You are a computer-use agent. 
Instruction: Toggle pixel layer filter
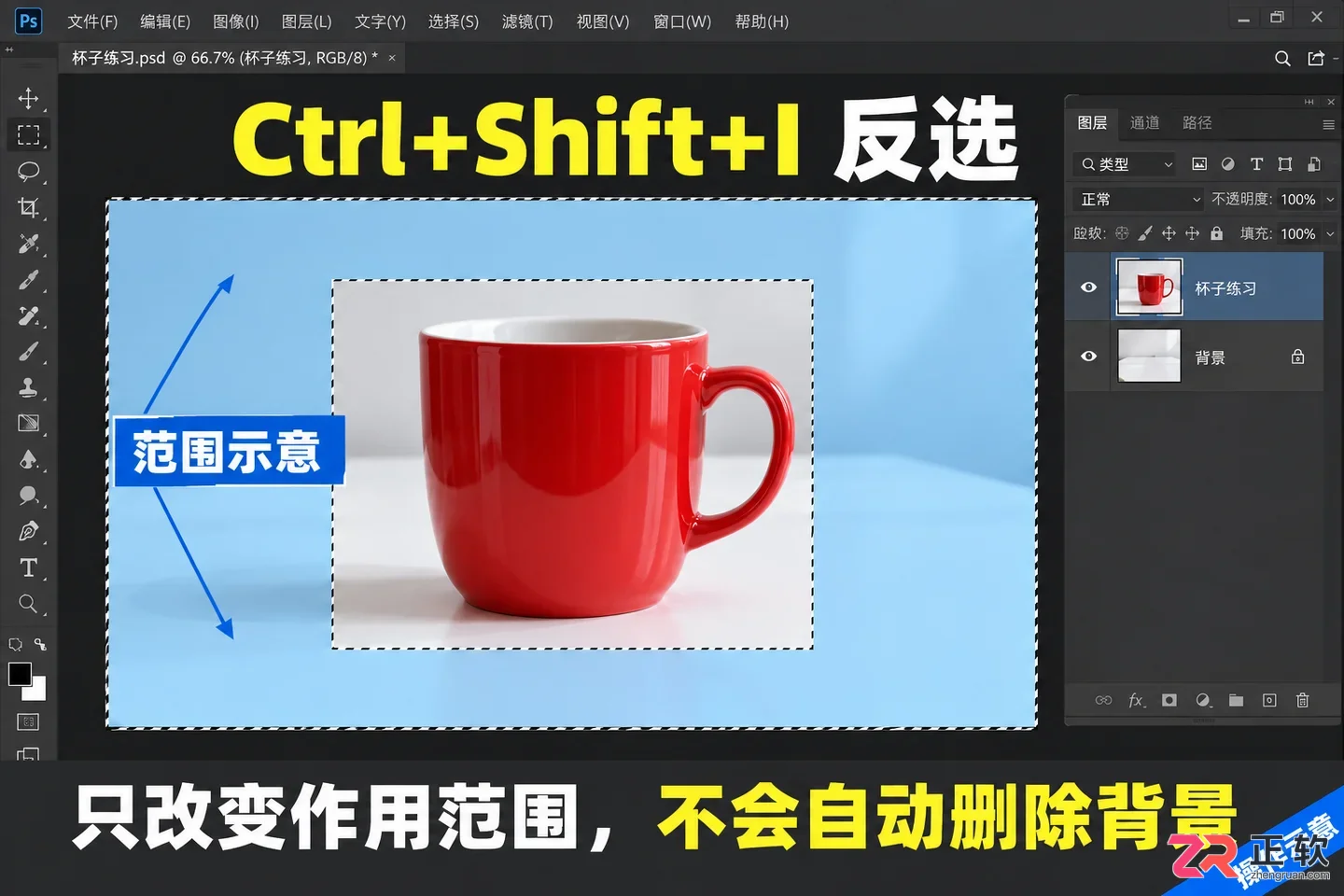[x=1199, y=164]
